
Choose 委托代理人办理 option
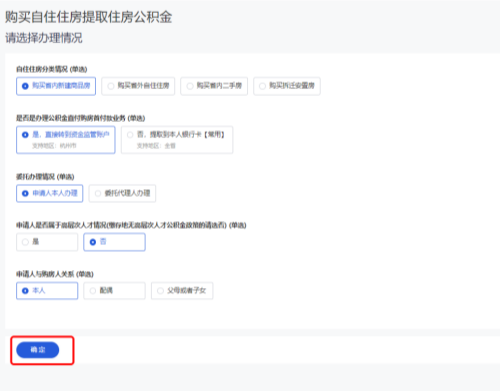click(x=122, y=193)
